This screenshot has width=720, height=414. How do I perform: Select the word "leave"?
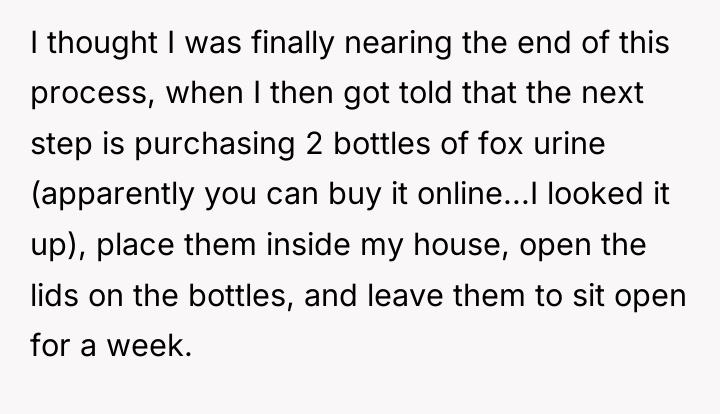405,295
